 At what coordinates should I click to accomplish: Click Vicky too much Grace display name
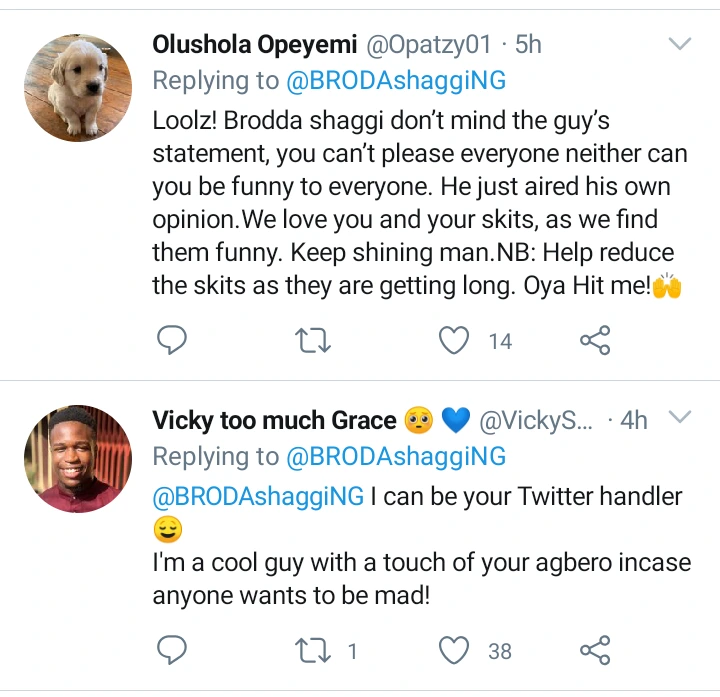pyautogui.click(x=274, y=421)
